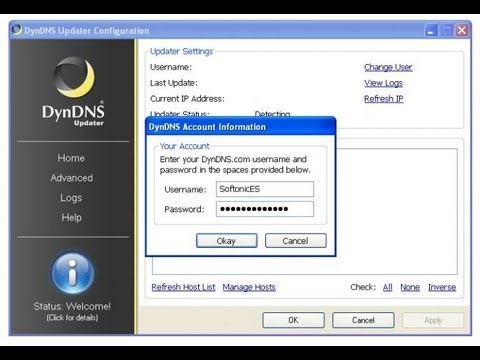Click the Refresh Host List link

(x=183, y=287)
